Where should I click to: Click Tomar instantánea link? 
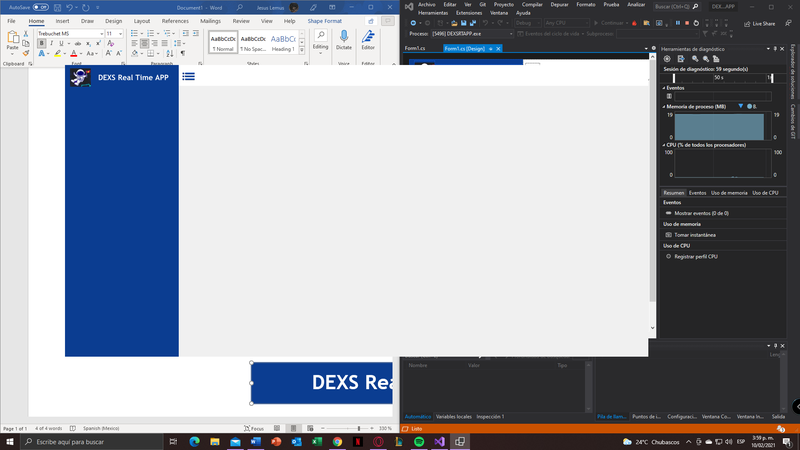pos(695,235)
